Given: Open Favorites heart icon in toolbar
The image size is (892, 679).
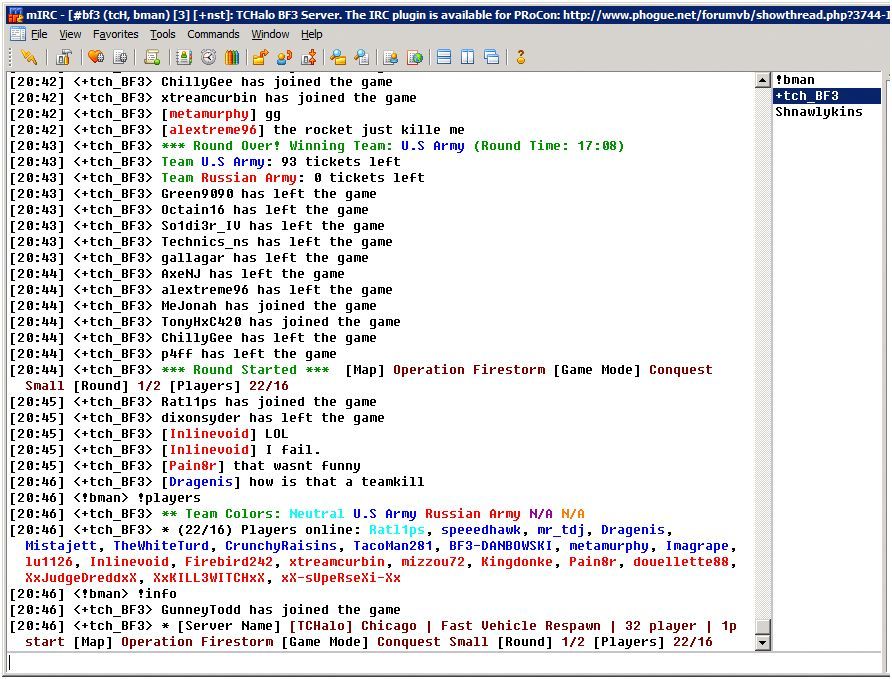Looking at the screenshot, I should pos(97,57).
